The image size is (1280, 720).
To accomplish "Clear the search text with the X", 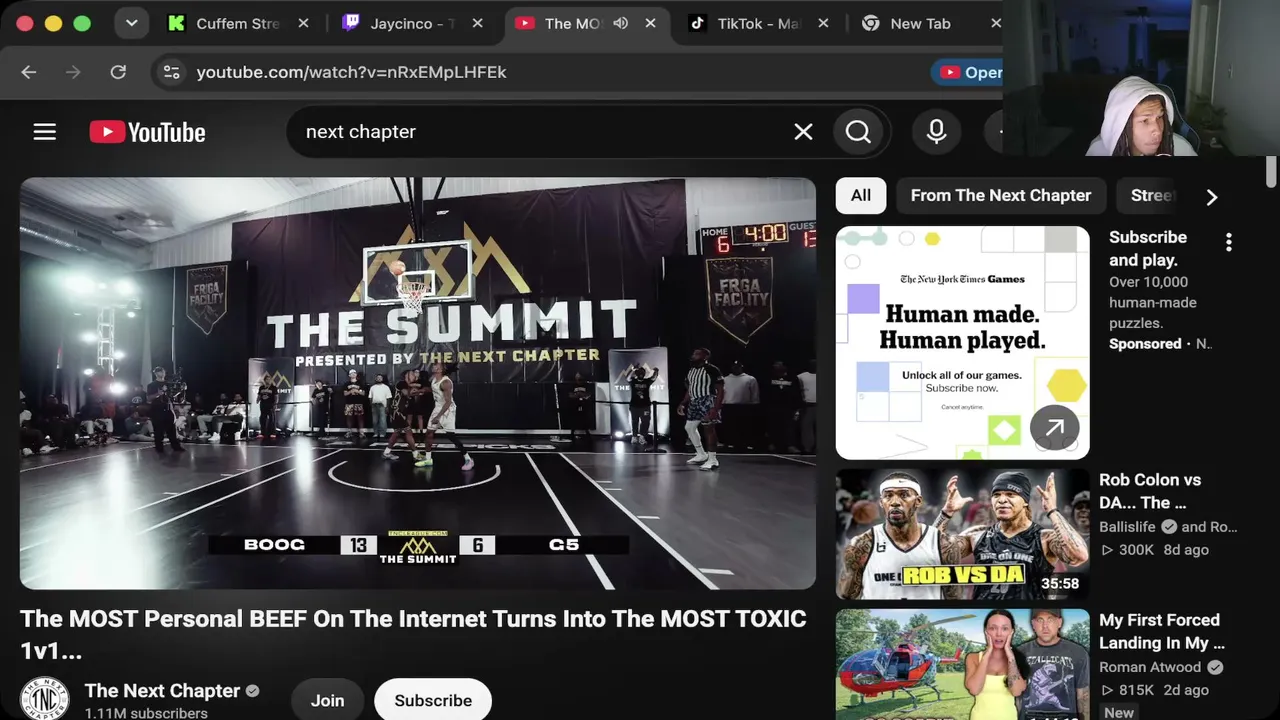I will coord(803,132).
